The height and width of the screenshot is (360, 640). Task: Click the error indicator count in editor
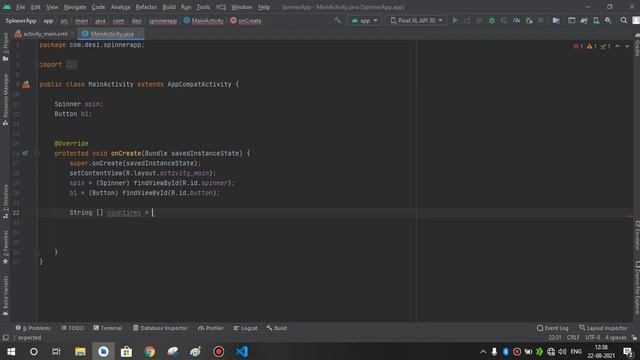pos(578,46)
